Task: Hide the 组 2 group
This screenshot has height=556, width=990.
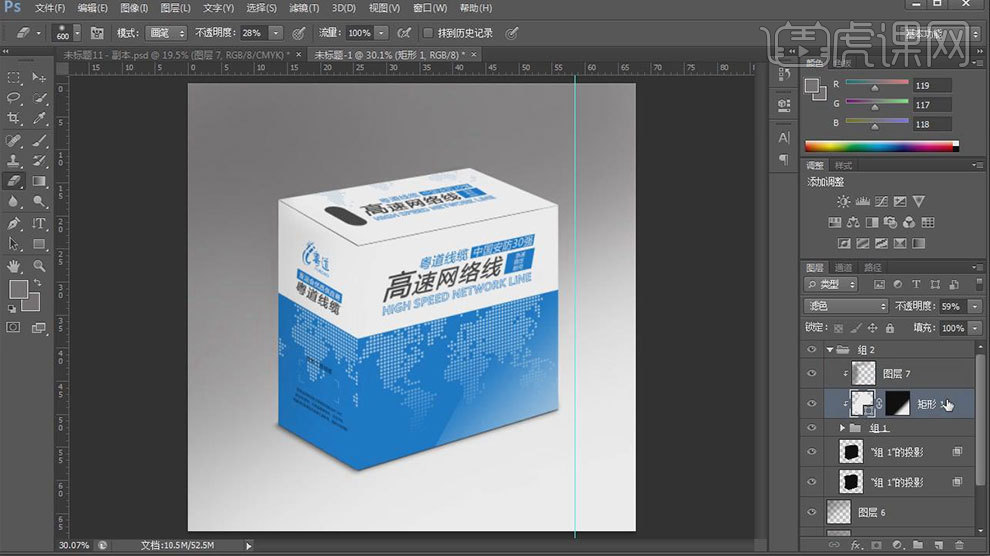Action: pyautogui.click(x=812, y=350)
